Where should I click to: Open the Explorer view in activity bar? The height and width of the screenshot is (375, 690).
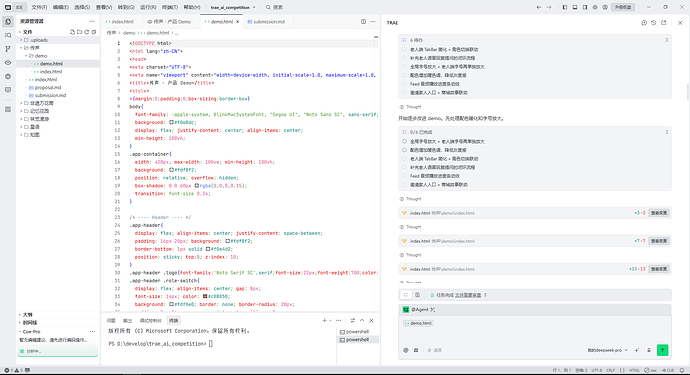[8, 22]
